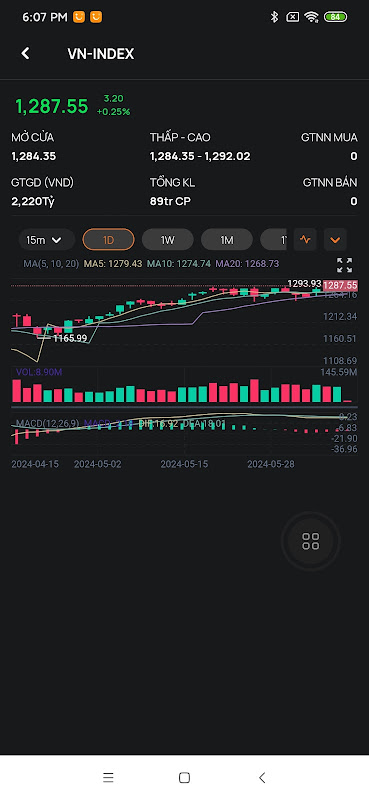Screen dimensions: 369x800
Task: Tap the Android recent apps menu button
Action: [x=108, y=778]
